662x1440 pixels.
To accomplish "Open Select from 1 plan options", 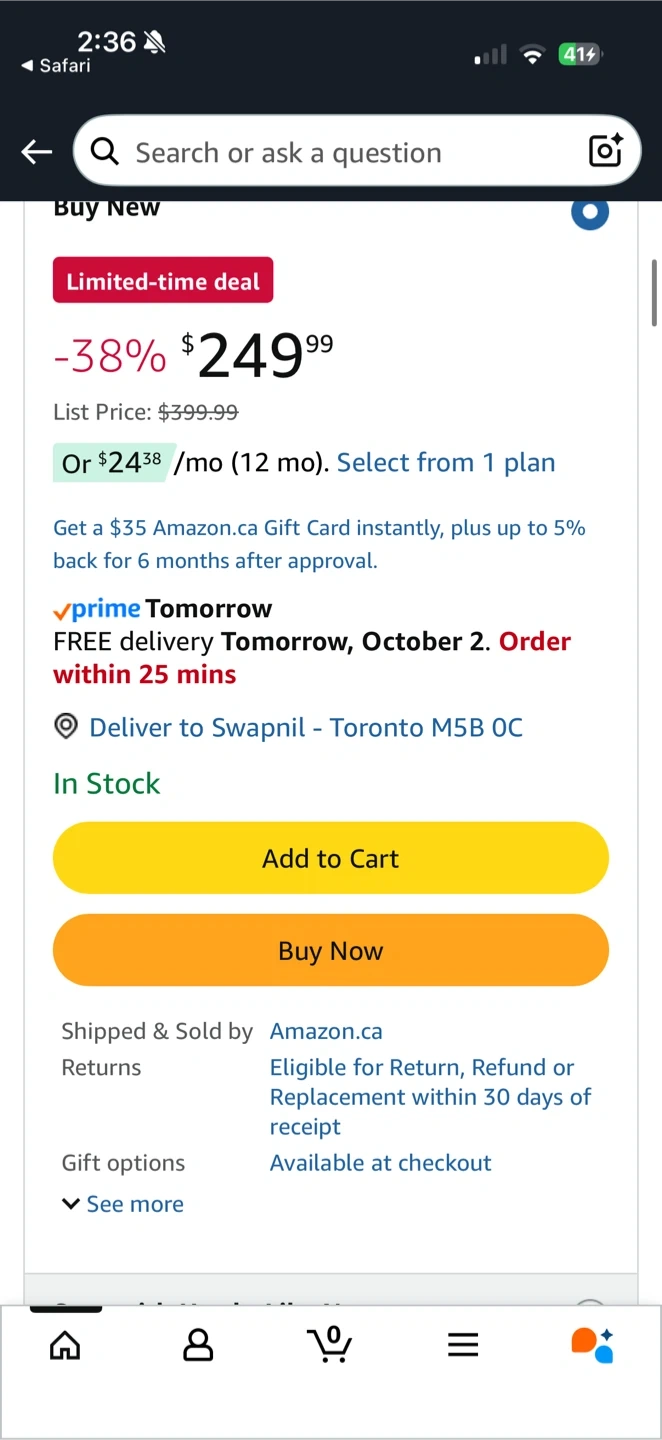I will (446, 463).
